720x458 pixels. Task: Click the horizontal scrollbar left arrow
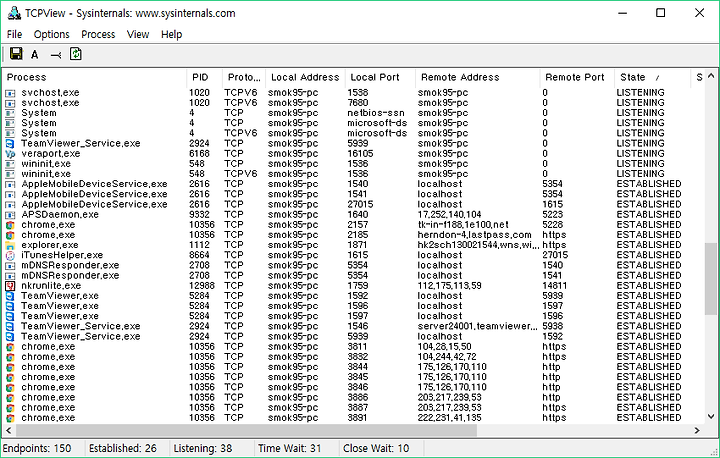click(x=8, y=430)
